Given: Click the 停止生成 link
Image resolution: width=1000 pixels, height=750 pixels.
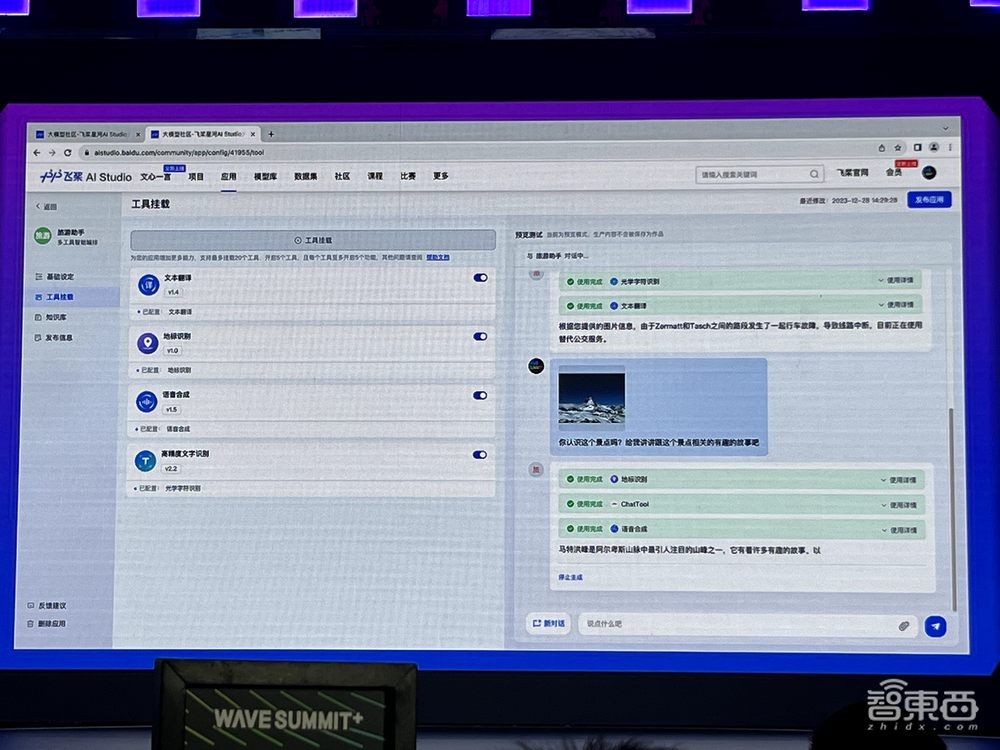Looking at the screenshot, I should coord(571,577).
